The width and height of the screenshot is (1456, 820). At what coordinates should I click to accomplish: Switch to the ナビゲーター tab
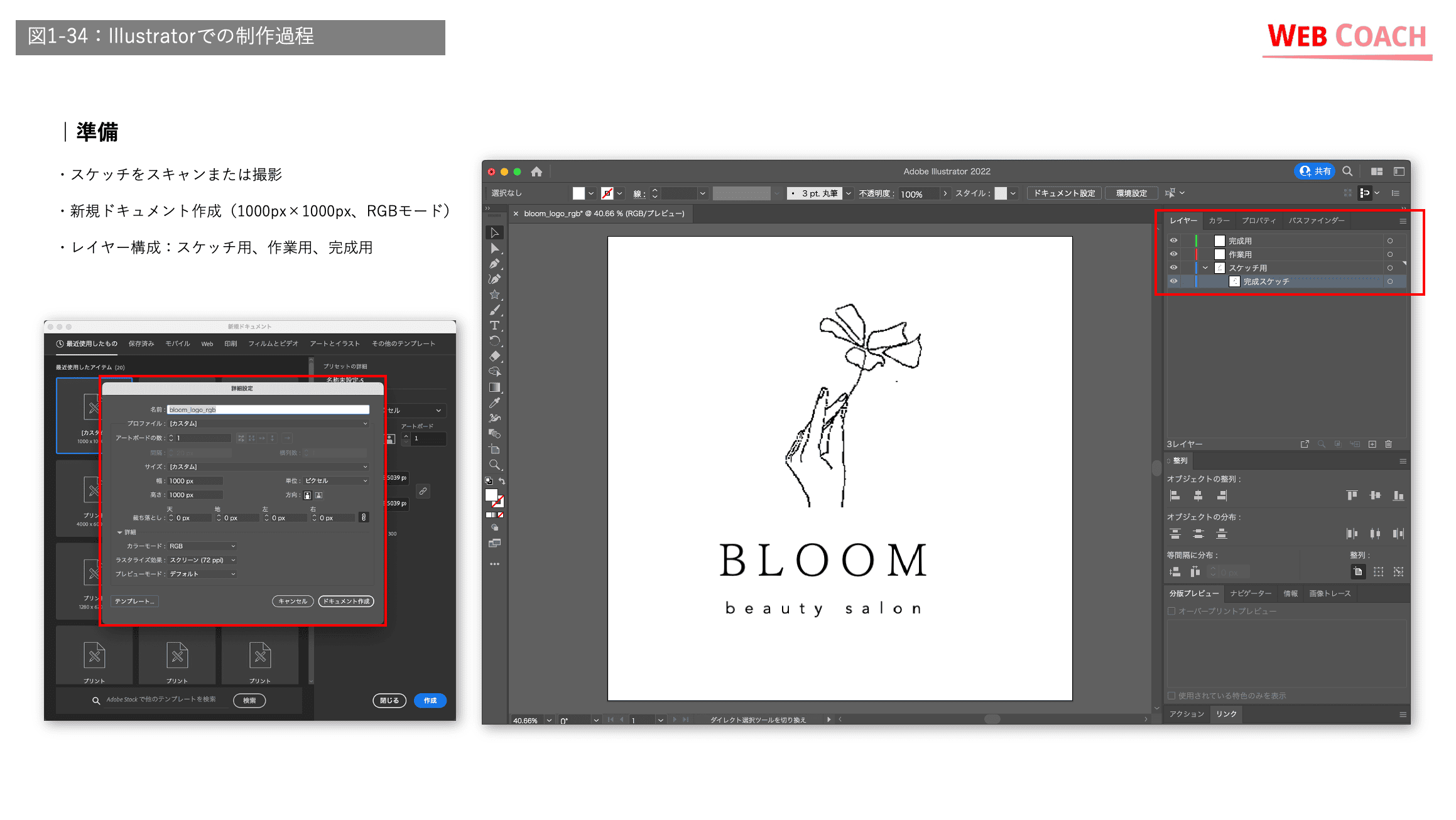click(1251, 593)
